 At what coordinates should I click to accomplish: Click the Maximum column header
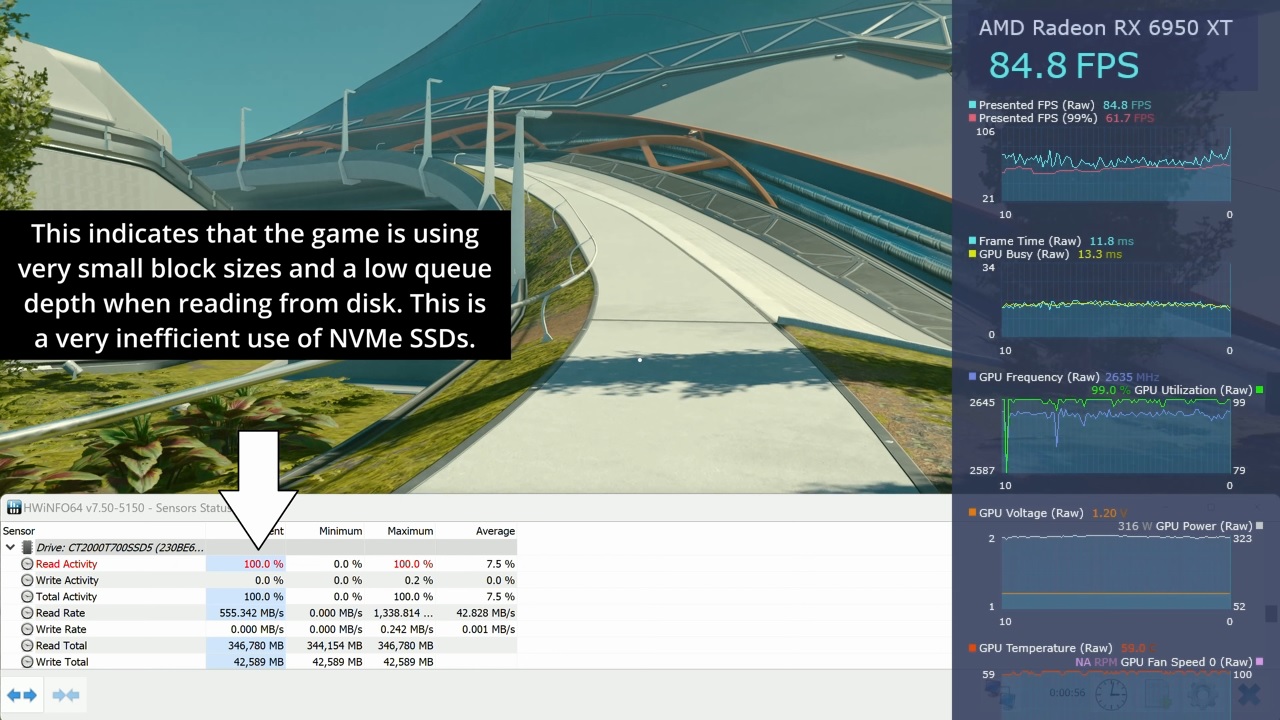click(x=410, y=531)
